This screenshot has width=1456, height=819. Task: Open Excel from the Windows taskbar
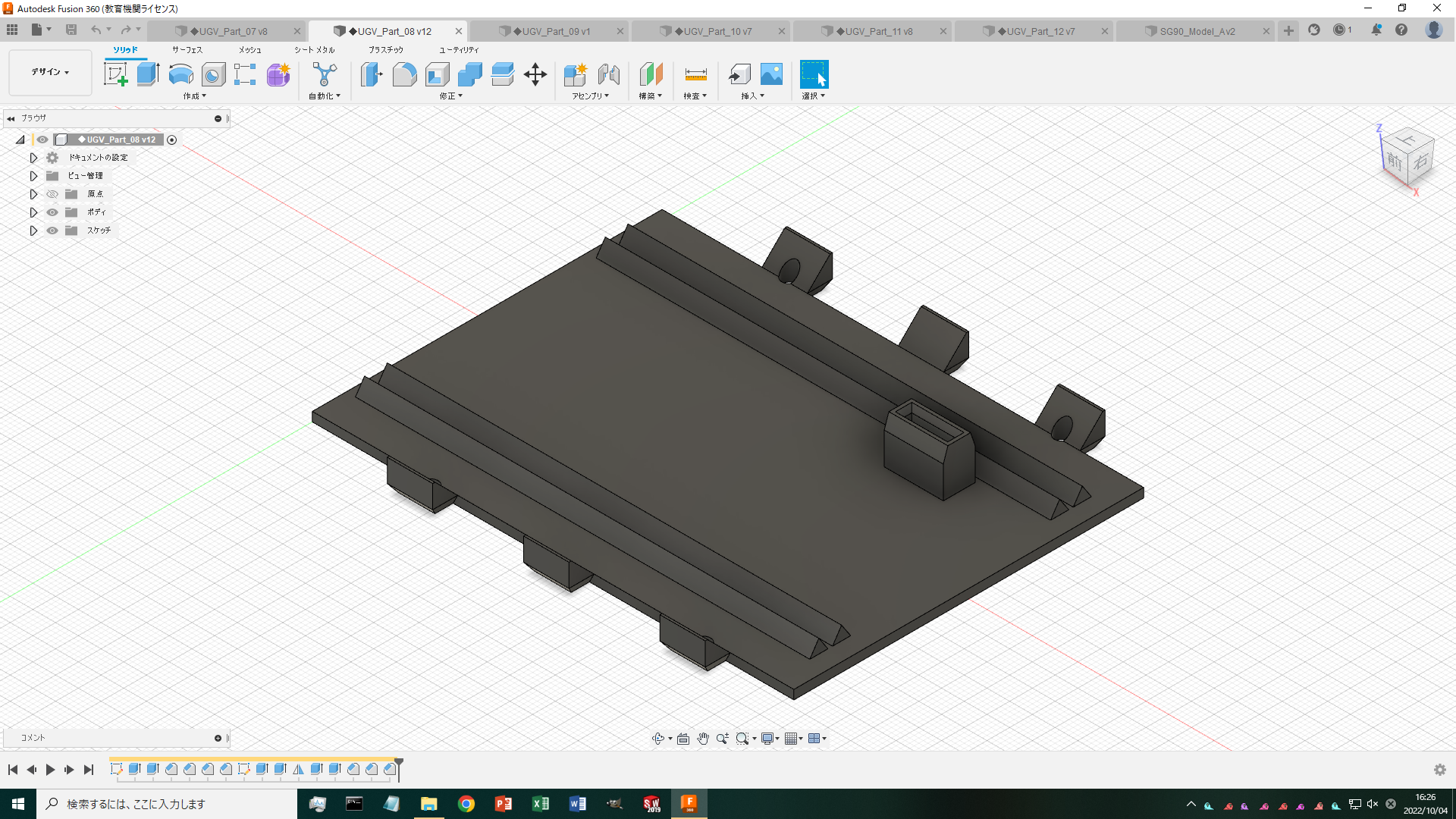[541, 804]
